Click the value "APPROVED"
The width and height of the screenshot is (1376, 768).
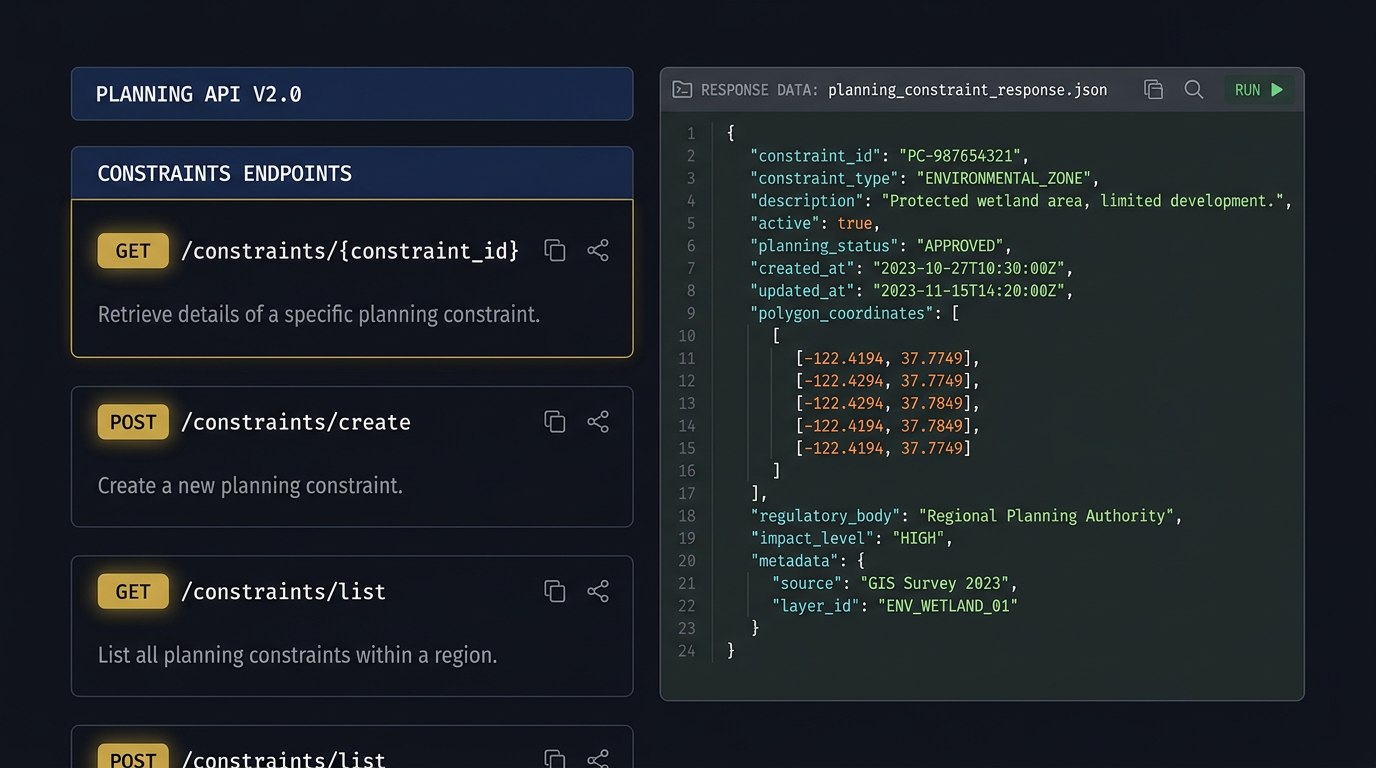960,245
